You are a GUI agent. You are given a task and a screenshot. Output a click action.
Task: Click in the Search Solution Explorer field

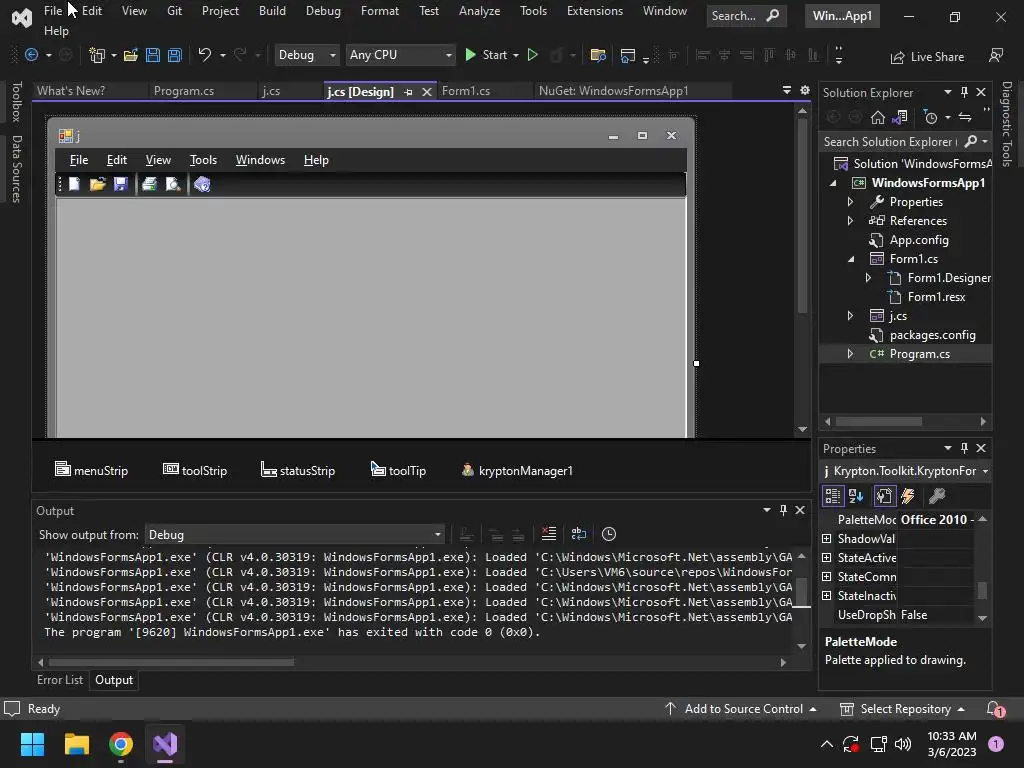click(x=891, y=142)
